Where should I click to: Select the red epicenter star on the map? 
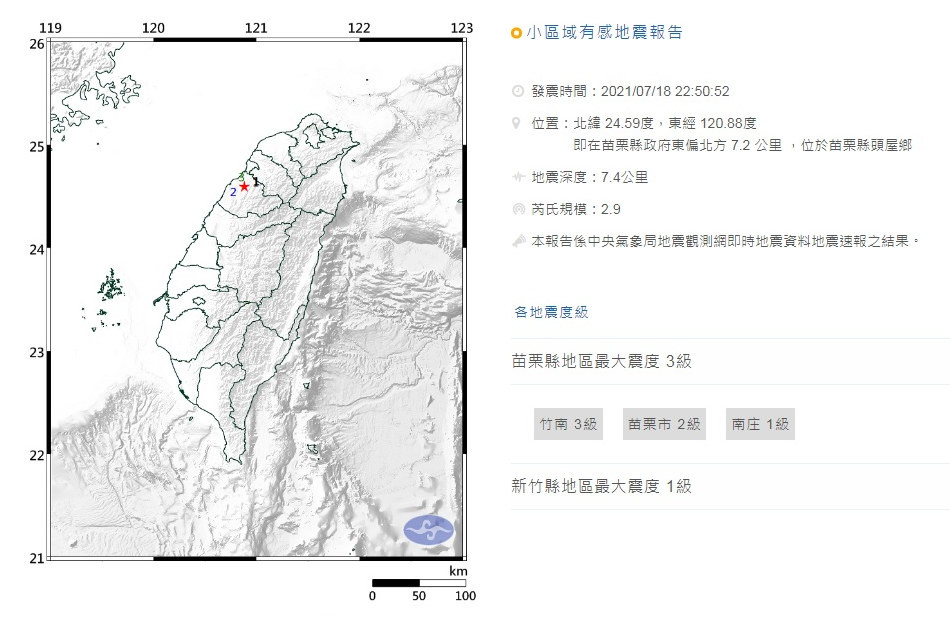click(x=245, y=187)
